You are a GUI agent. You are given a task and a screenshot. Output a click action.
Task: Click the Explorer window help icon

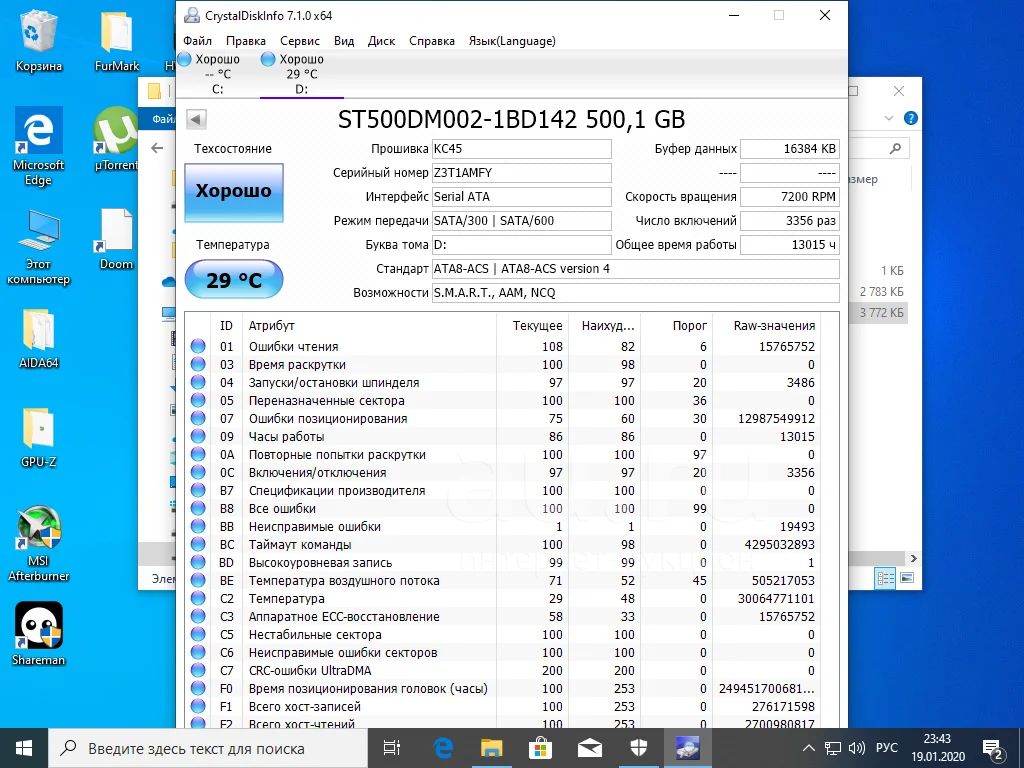coord(910,118)
